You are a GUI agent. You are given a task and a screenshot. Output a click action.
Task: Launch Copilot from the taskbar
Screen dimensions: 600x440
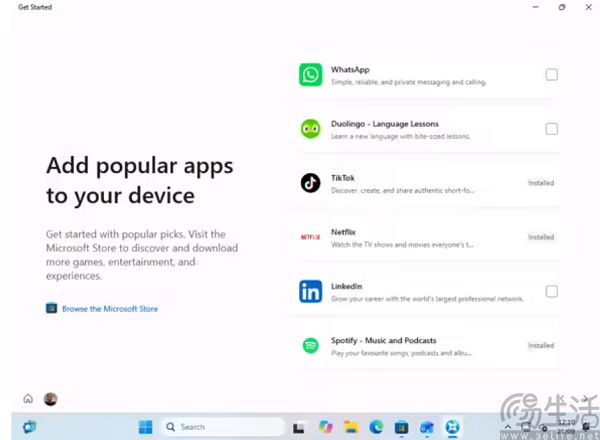pos(326,427)
